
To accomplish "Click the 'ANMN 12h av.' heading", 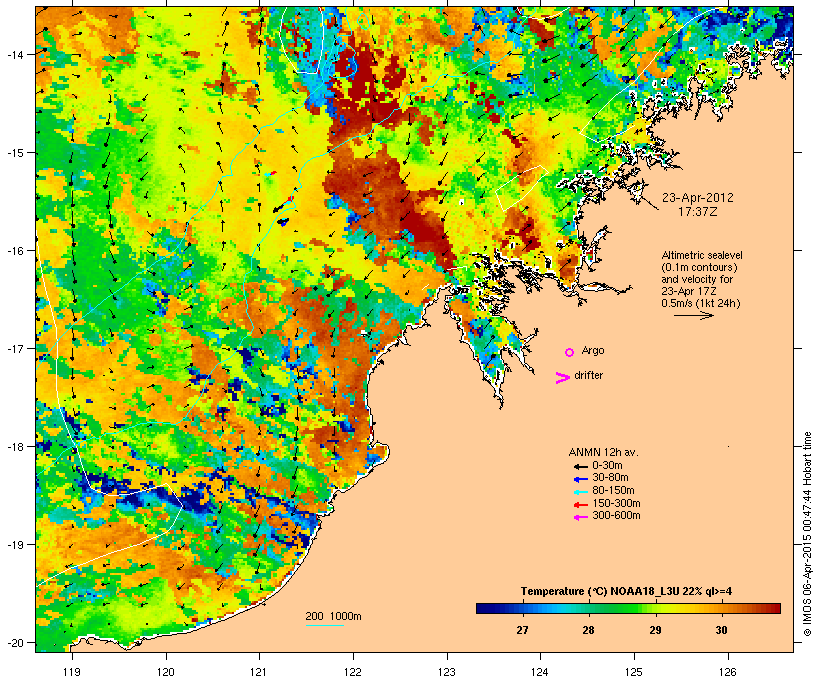I will coord(603,452).
